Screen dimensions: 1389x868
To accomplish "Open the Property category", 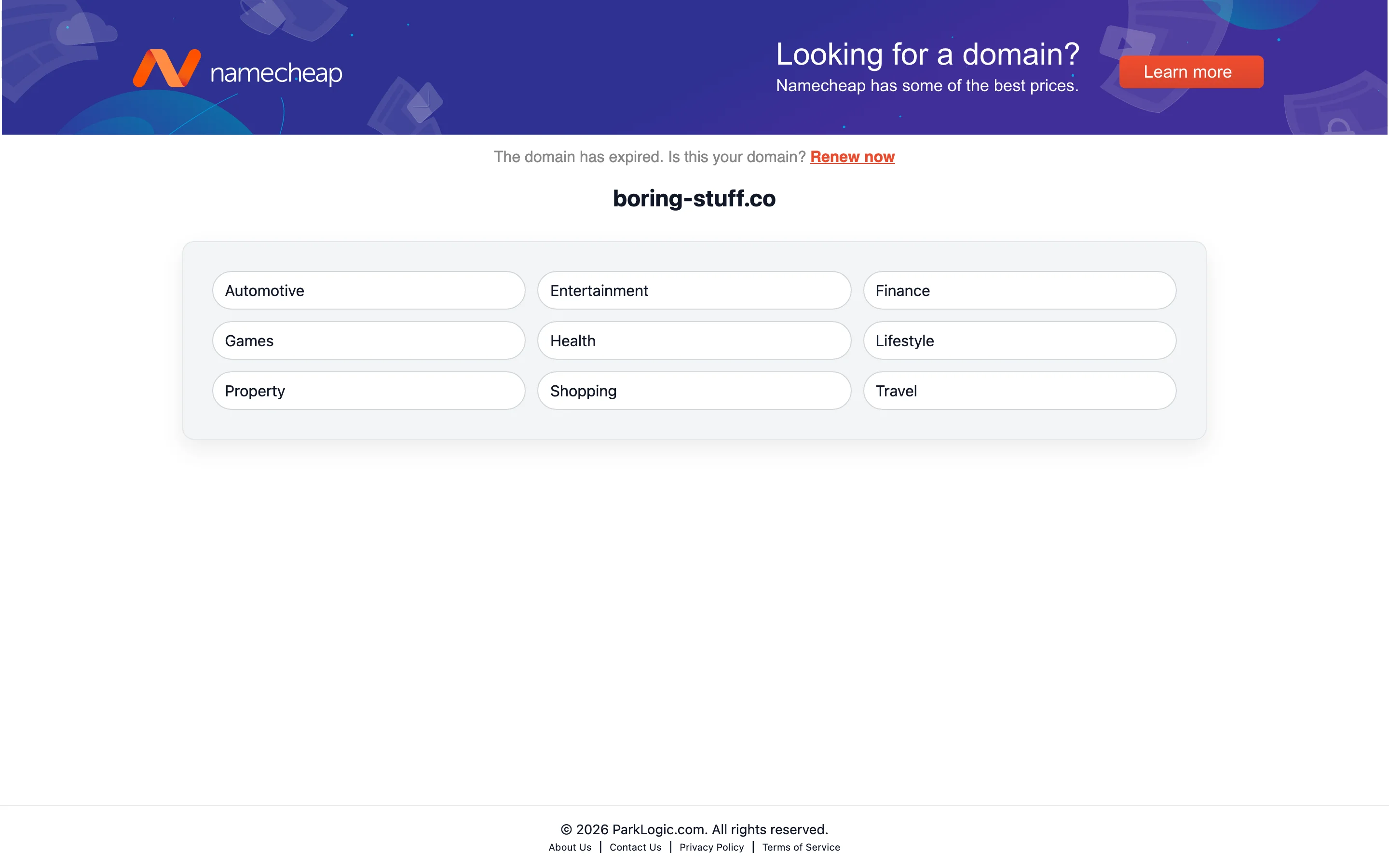I will tap(368, 391).
